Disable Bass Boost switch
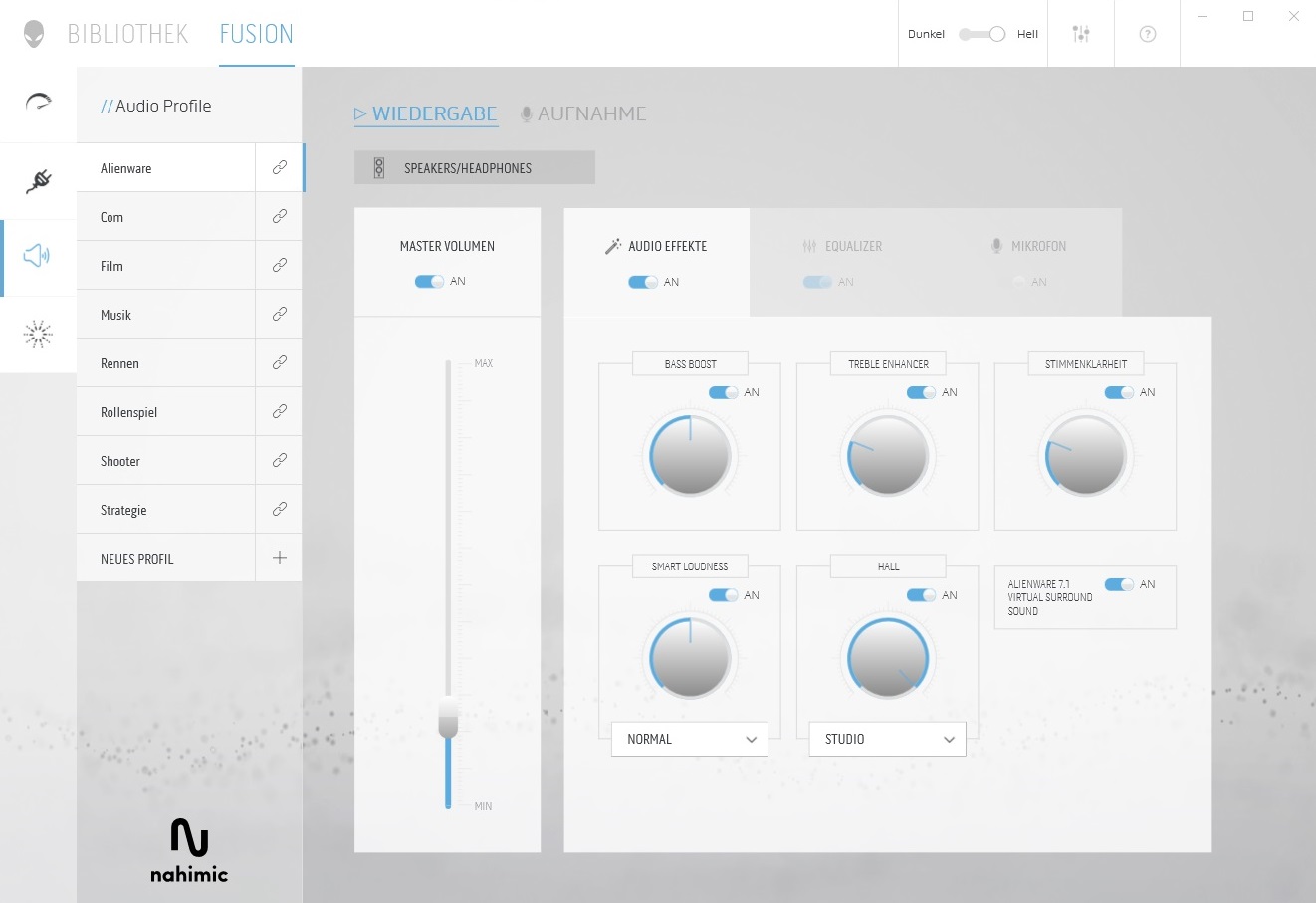Image resolution: width=1316 pixels, height=903 pixels. tap(724, 392)
